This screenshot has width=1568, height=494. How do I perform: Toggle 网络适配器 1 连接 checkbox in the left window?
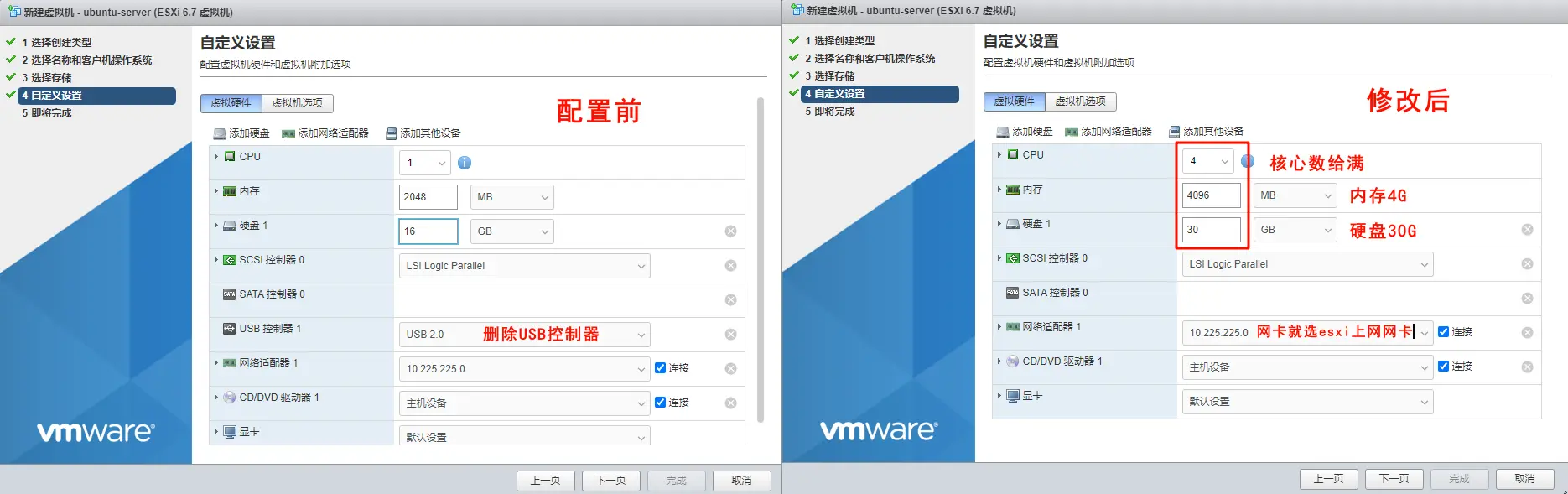click(661, 368)
